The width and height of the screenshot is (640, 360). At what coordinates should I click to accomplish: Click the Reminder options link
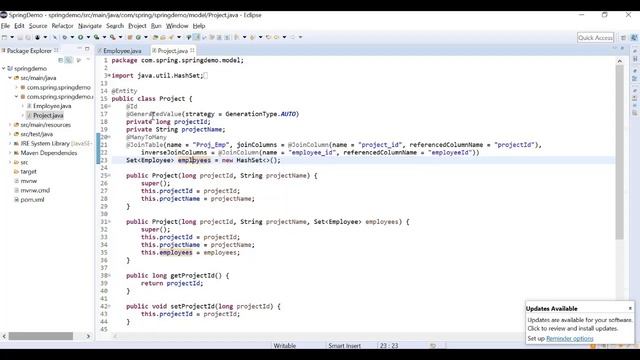[x=569, y=338]
